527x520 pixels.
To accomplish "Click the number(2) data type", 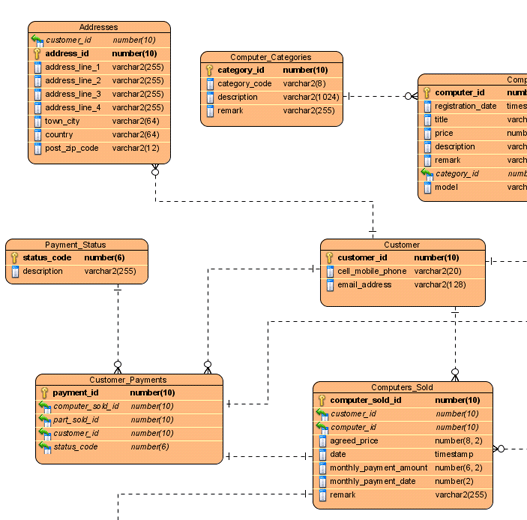I will coord(454,481).
